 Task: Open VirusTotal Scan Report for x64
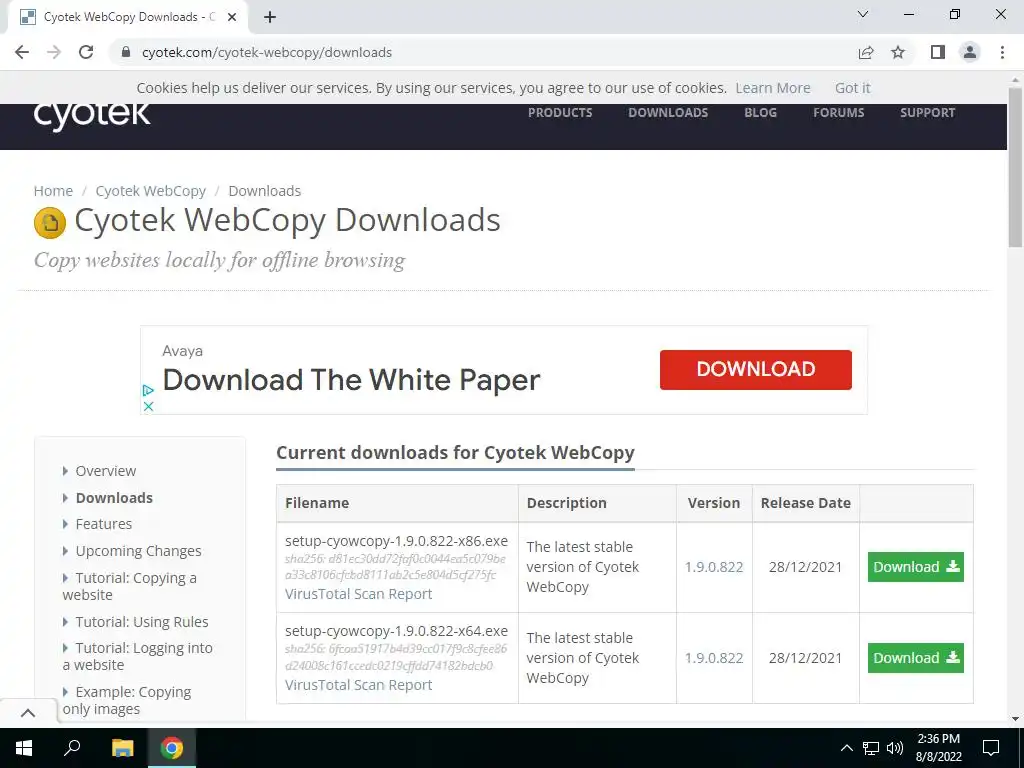coord(359,684)
